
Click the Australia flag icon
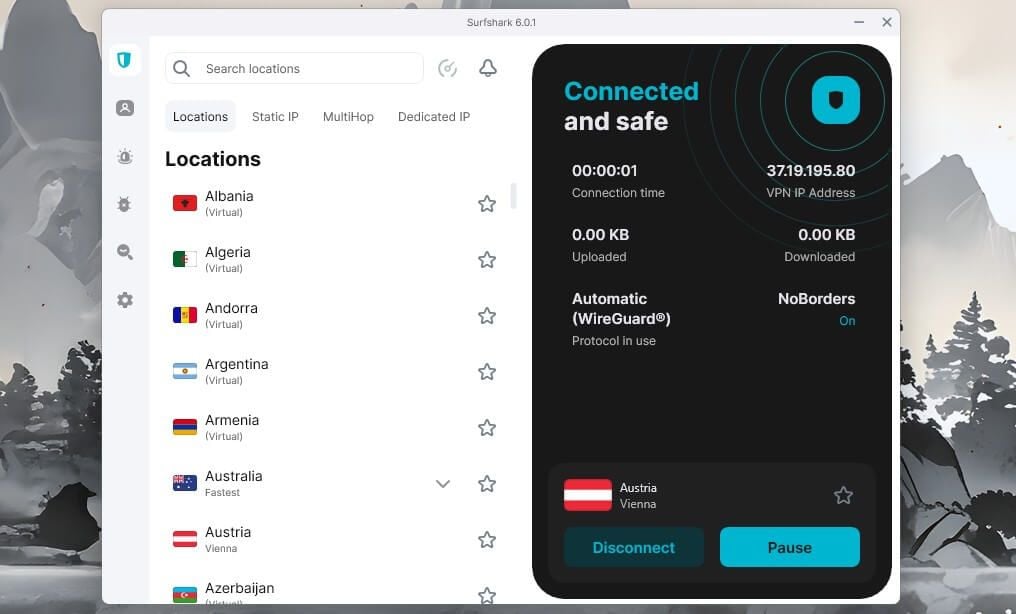[185, 483]
